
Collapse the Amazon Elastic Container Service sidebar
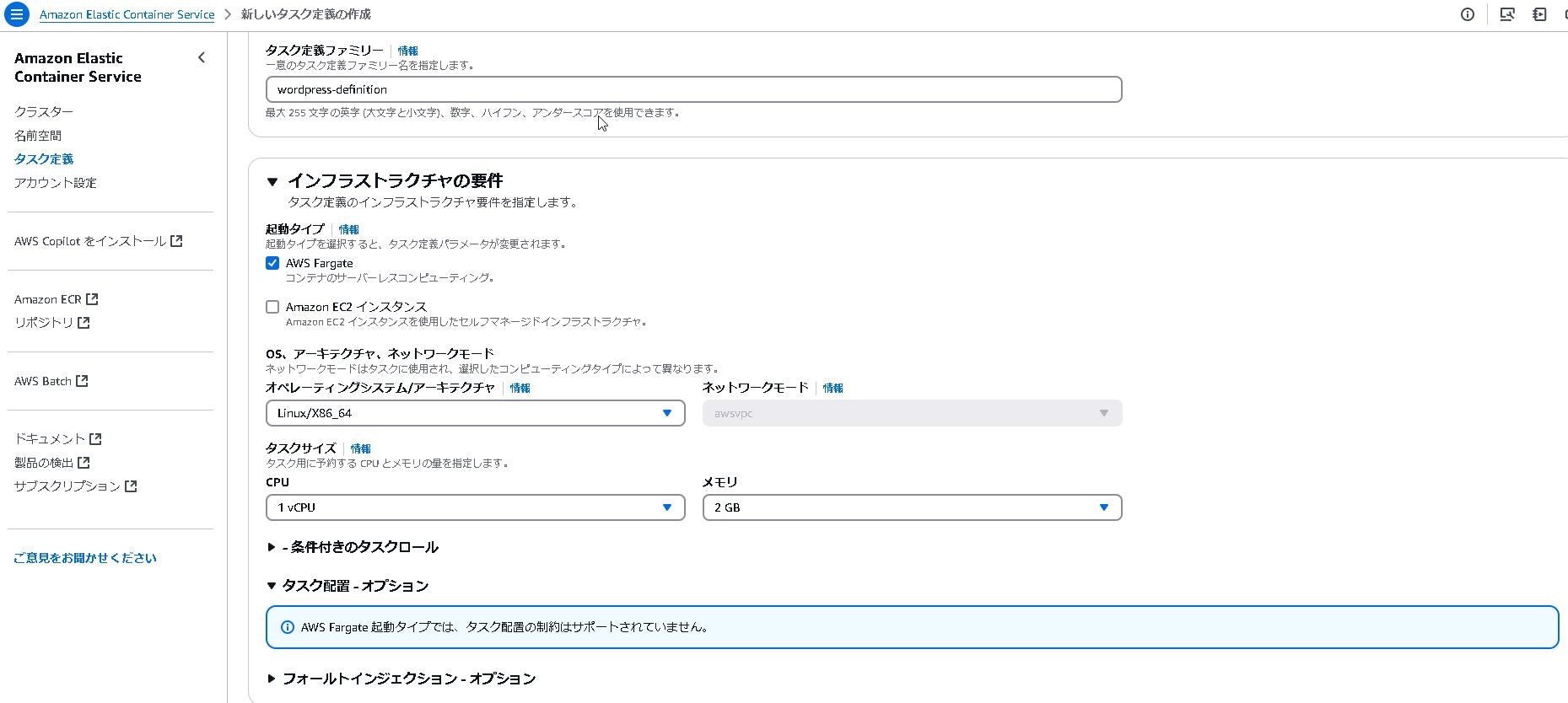tap(201, 57)
